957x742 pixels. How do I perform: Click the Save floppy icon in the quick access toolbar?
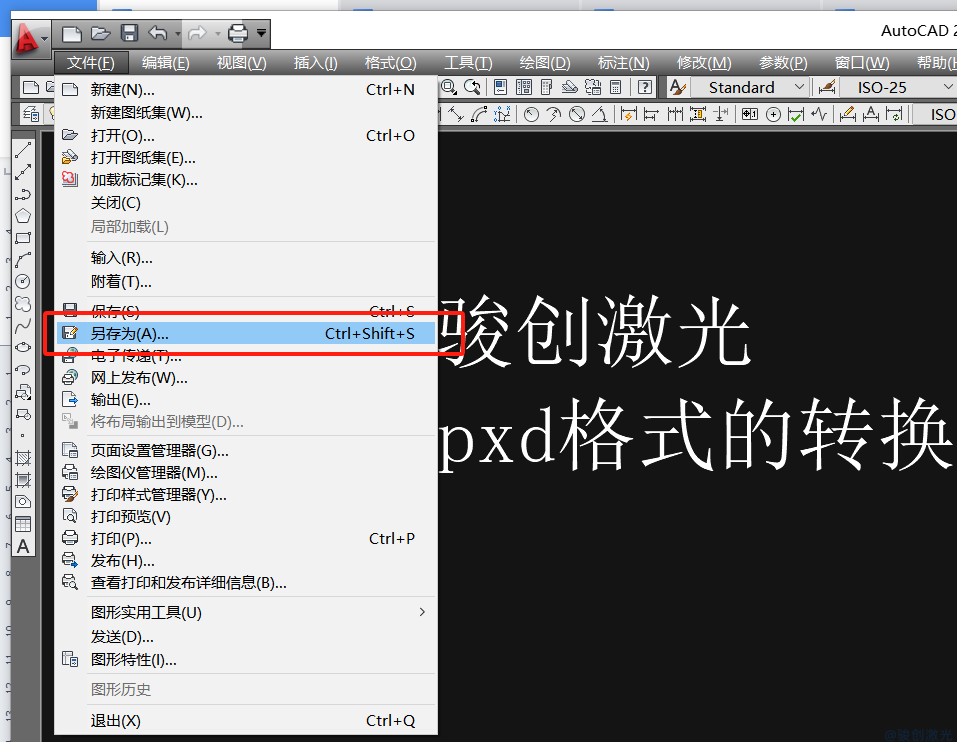129,33
